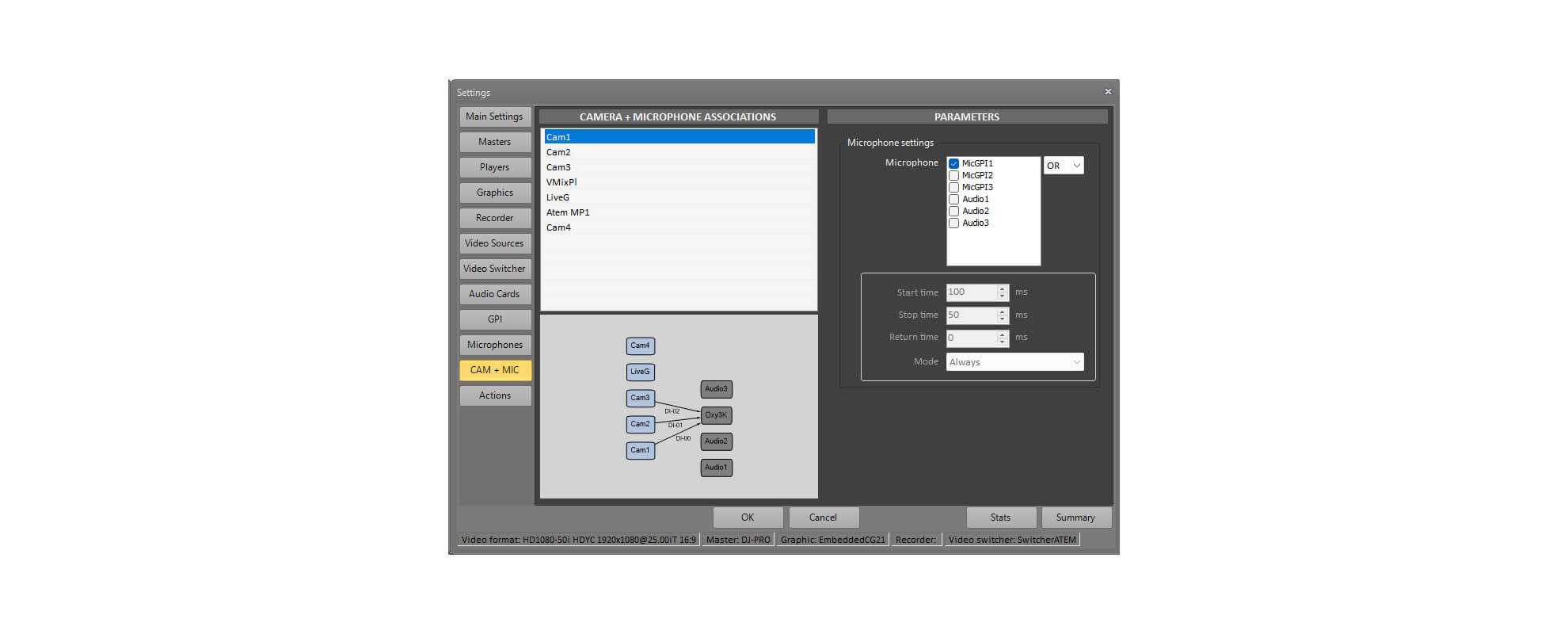Increase Start time with stepper arrow
The width and height of the screenshot is (1568, 634).
tap(1003, 288)
